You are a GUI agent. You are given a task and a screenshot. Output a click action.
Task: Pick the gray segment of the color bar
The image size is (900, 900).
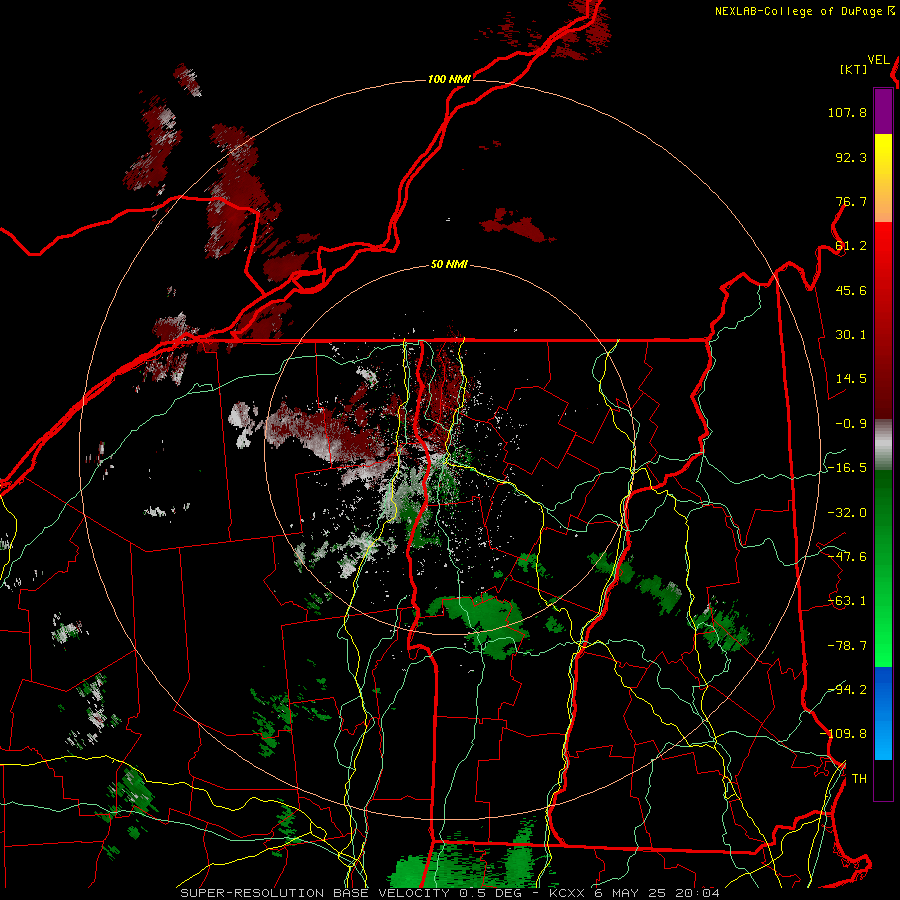[x=883, y=445]
